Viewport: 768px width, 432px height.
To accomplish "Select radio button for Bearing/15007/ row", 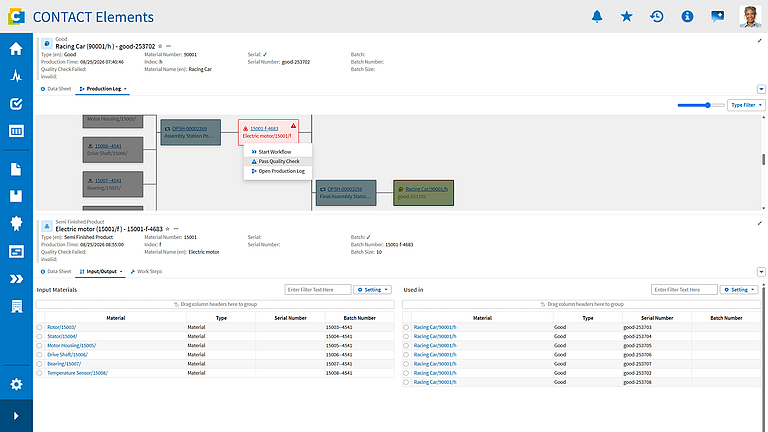I will (x=39, y=364).
